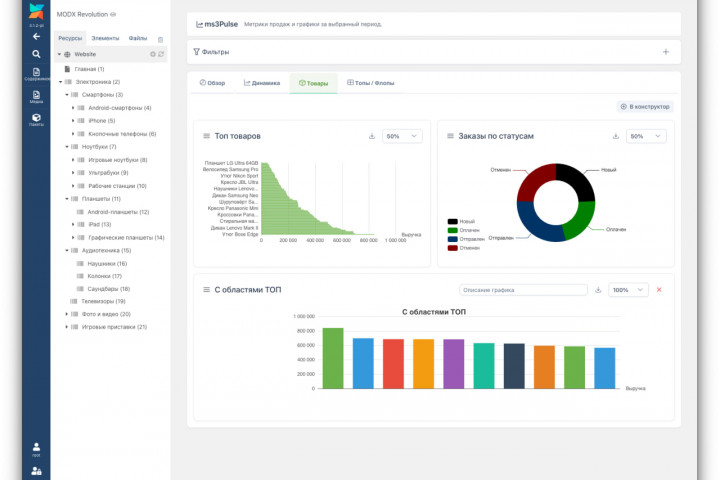Click the back arrow in the sidebar
This screenshot has width=720, height=480.
pyautogui.click(x=36, y=36)
